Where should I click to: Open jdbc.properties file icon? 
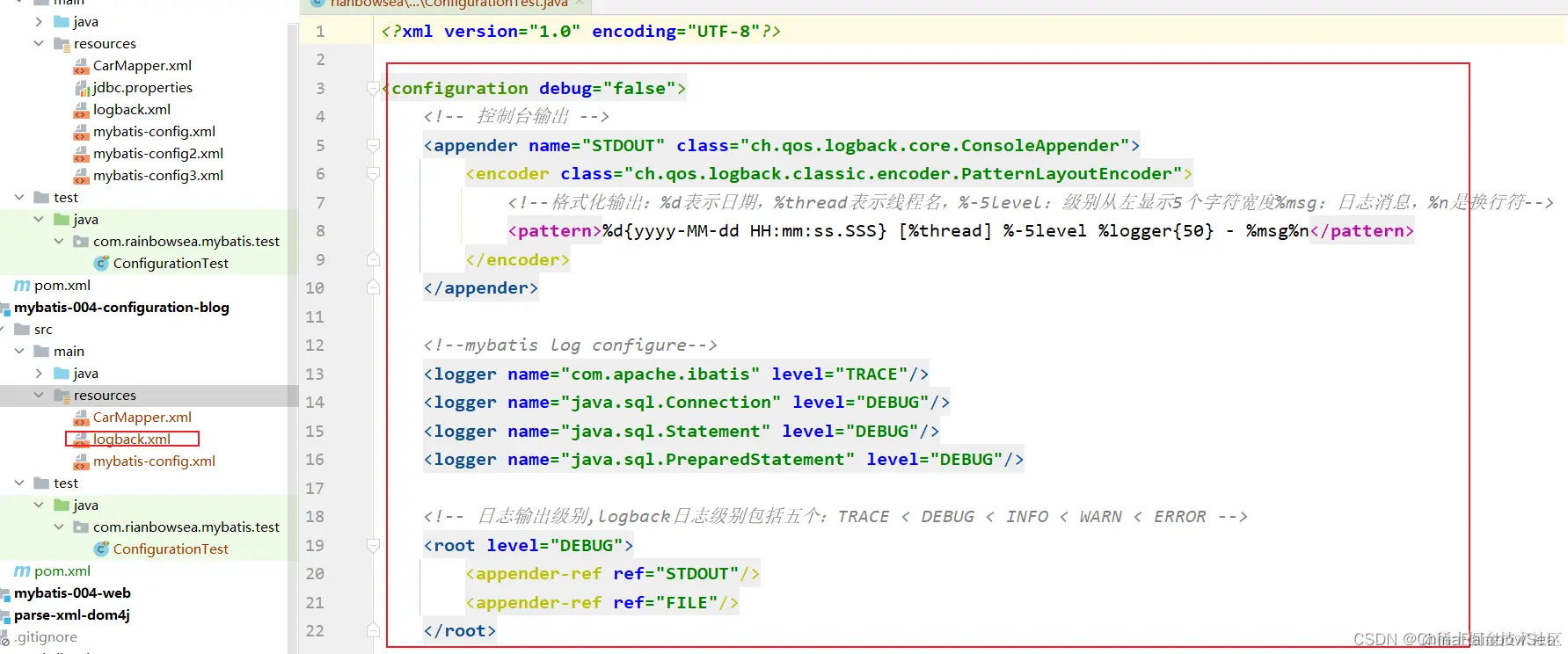point(81,88)
